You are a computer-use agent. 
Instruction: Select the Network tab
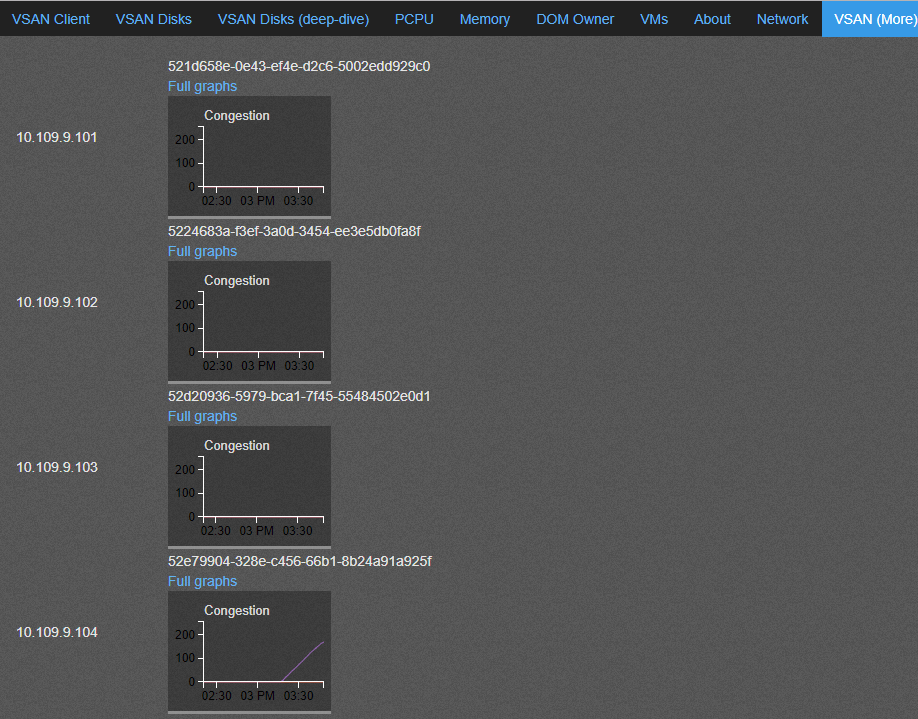pos(782,19)
